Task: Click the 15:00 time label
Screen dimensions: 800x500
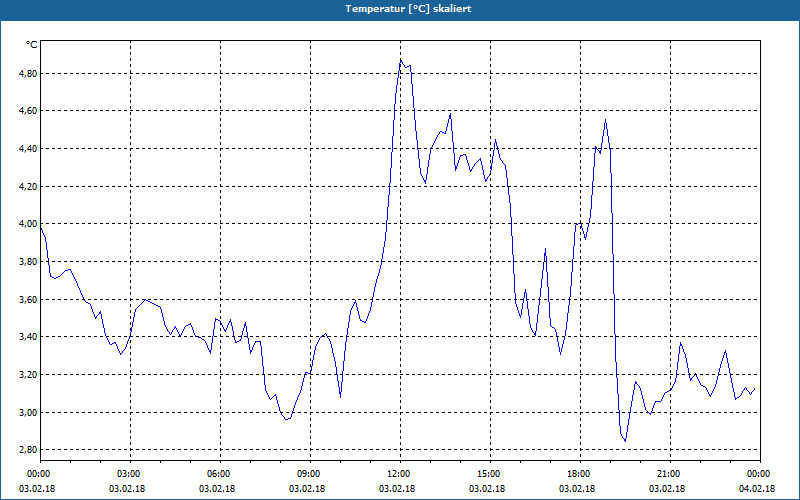Action: (490, 474)
